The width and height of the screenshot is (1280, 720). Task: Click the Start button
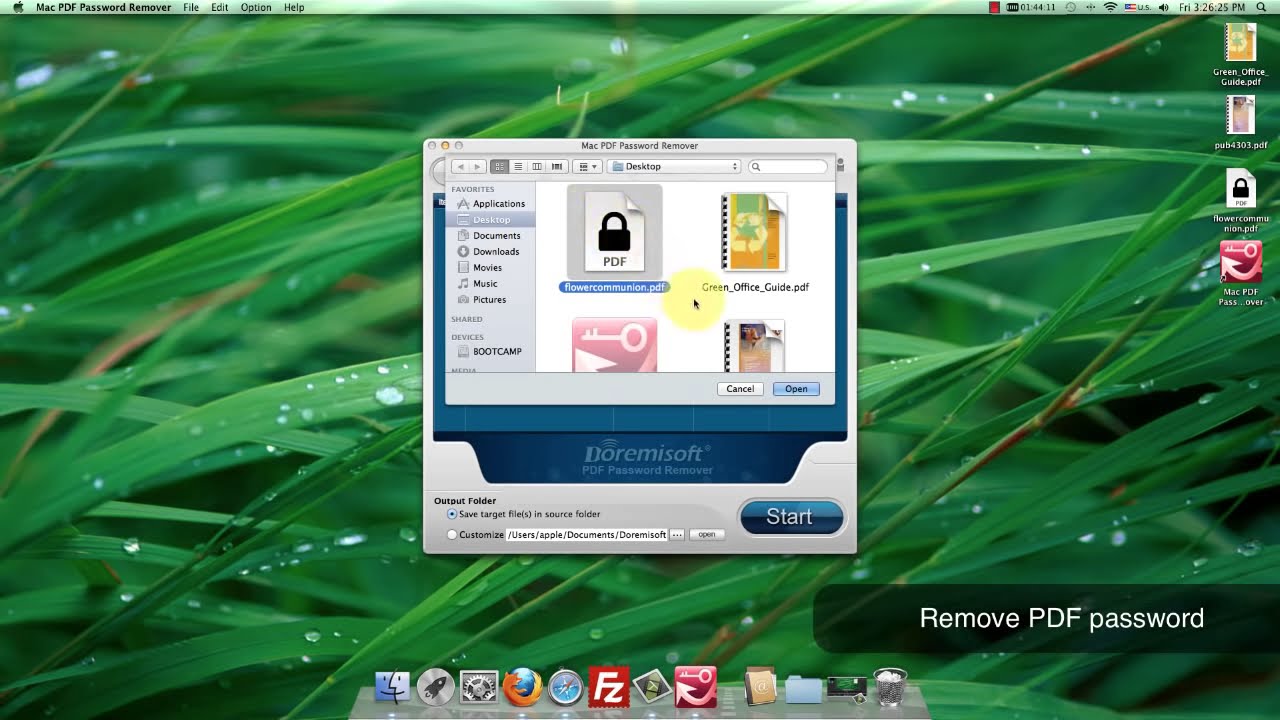pyautogui.click(x=791, y=517)
